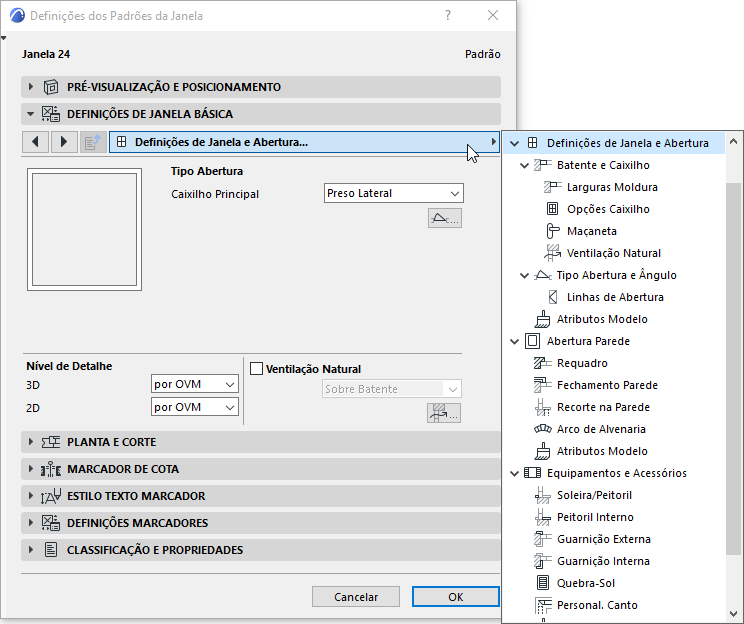Click the popup list scrollbar down arrow
744x624 pixels.
pyautogui.click(x=733, y=614)
